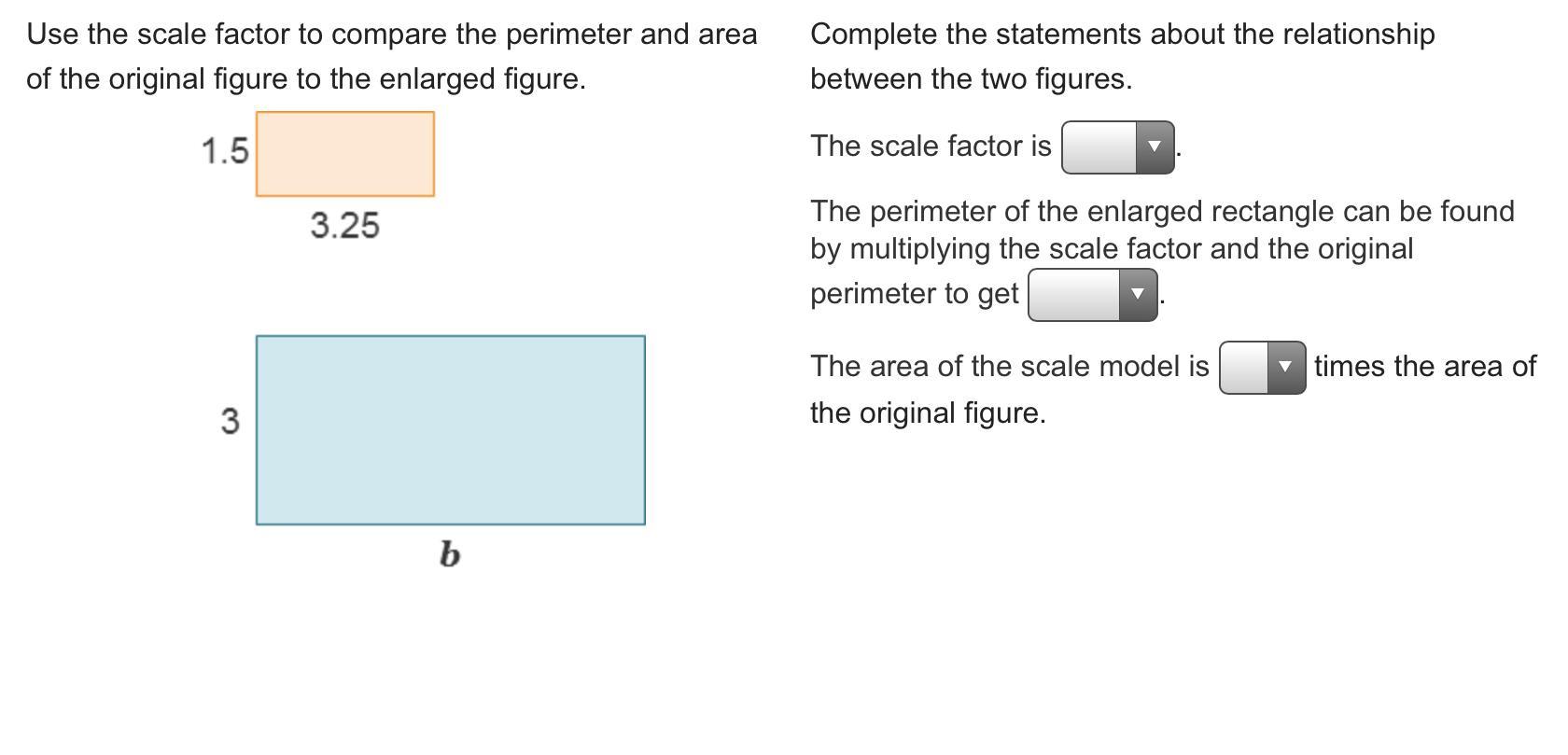Click the 'perimeter to get' text

[x=914, y=294]
